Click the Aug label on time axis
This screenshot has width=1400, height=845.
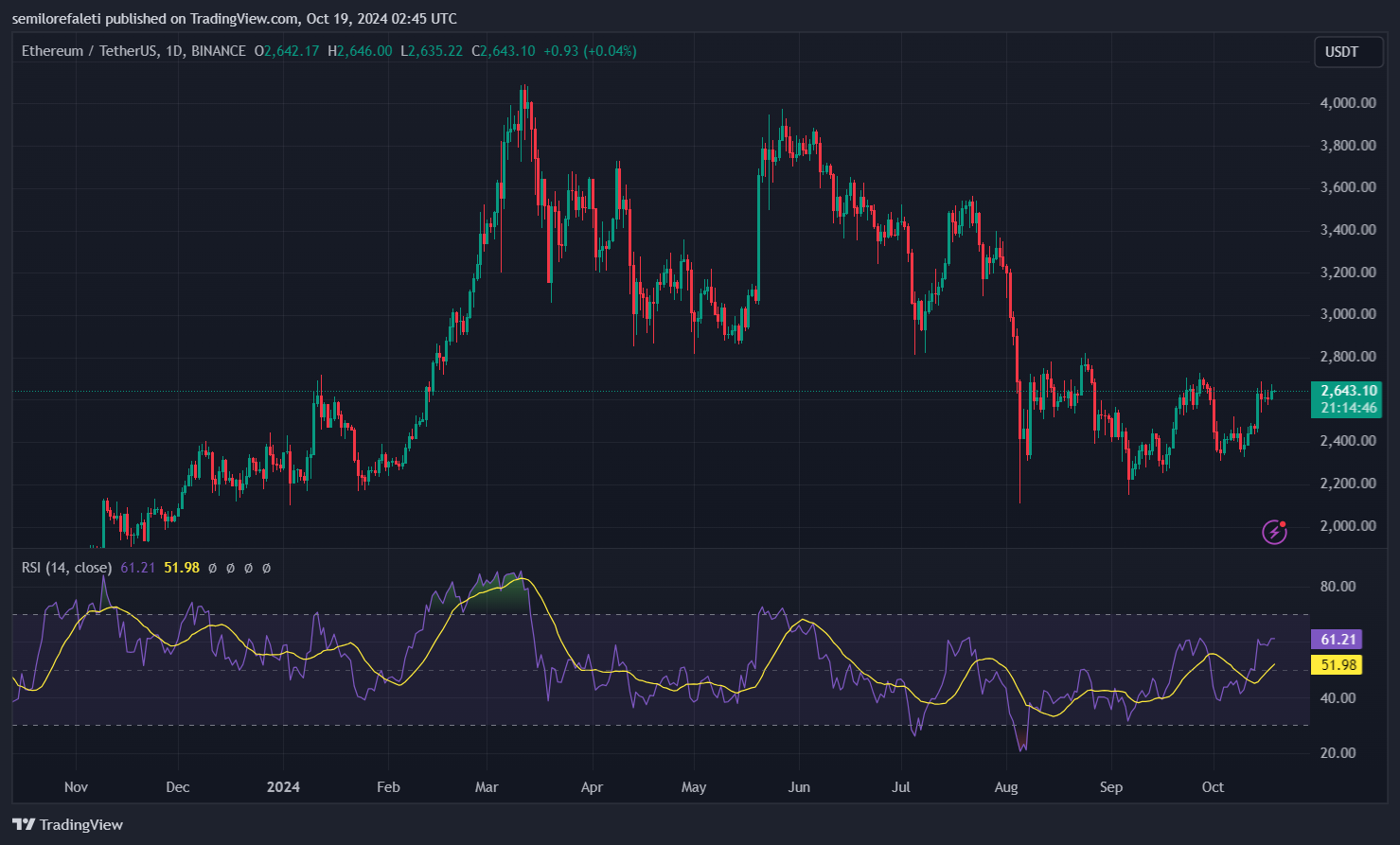1006,787
